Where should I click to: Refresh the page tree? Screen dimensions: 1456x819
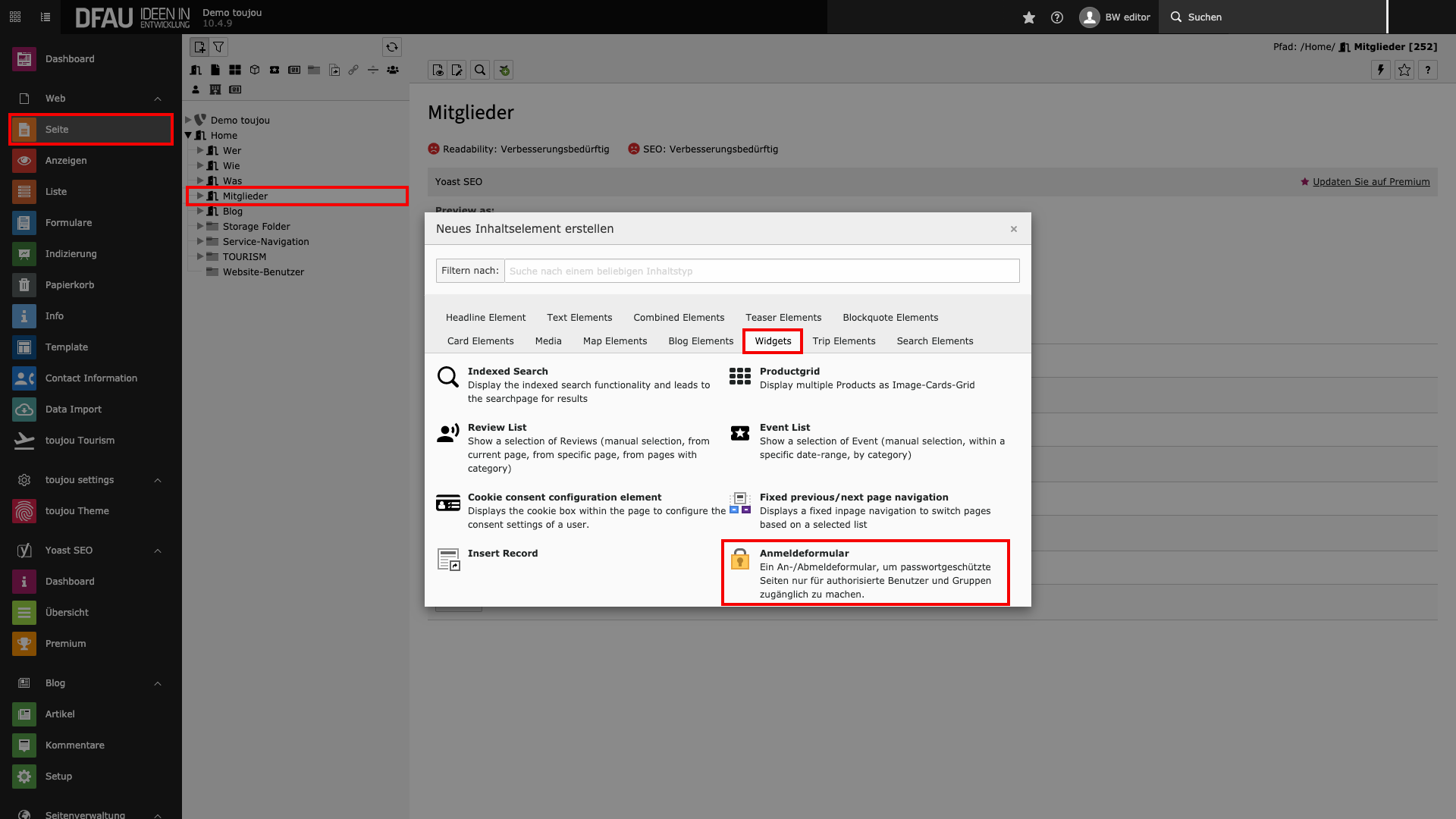pyautogui.click(x=391, y=47)
